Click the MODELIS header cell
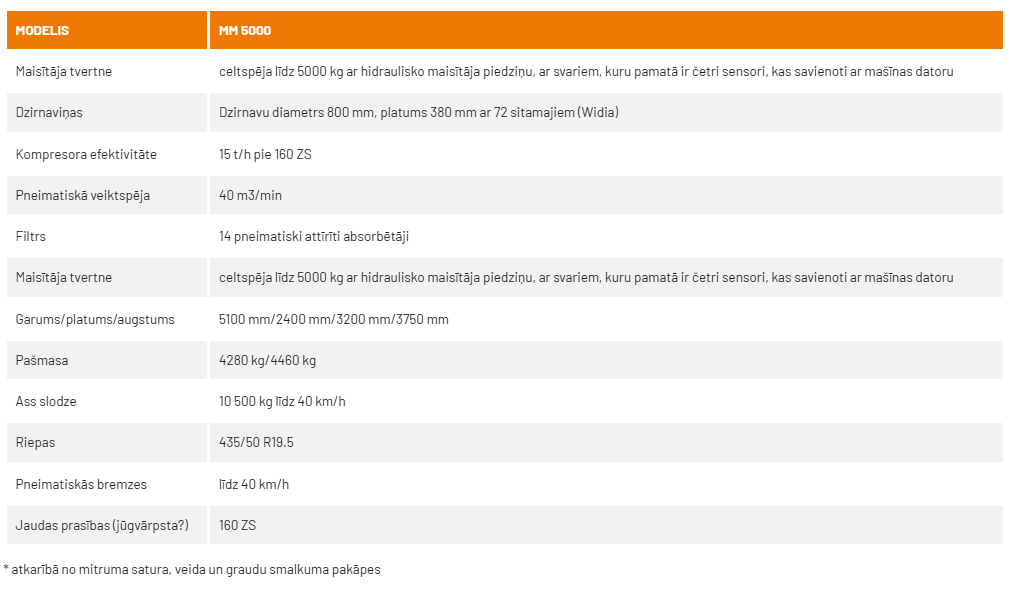This screenshot has width=1012, height=590. coord(42,31)
